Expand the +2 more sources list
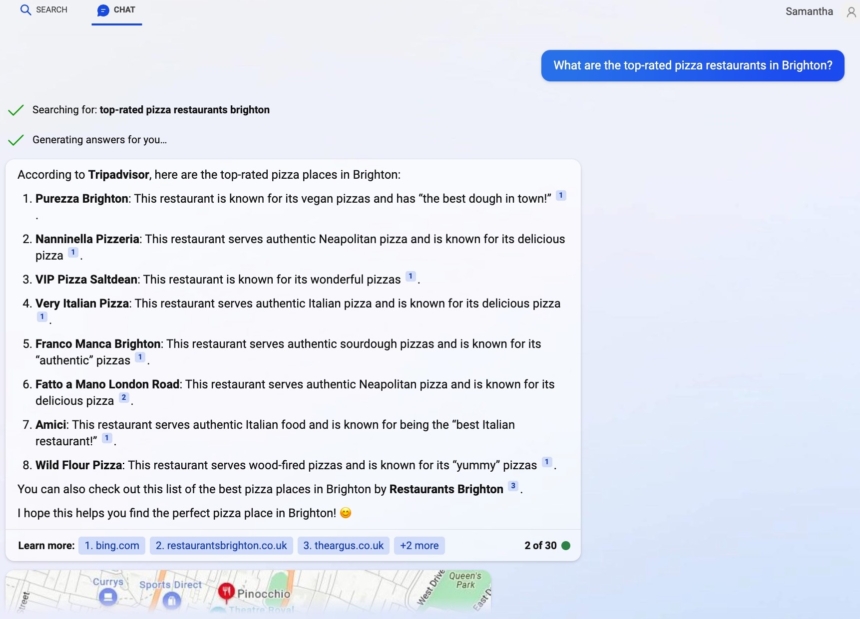Viewport: 860px width, 619px height. tap(419, 545)
